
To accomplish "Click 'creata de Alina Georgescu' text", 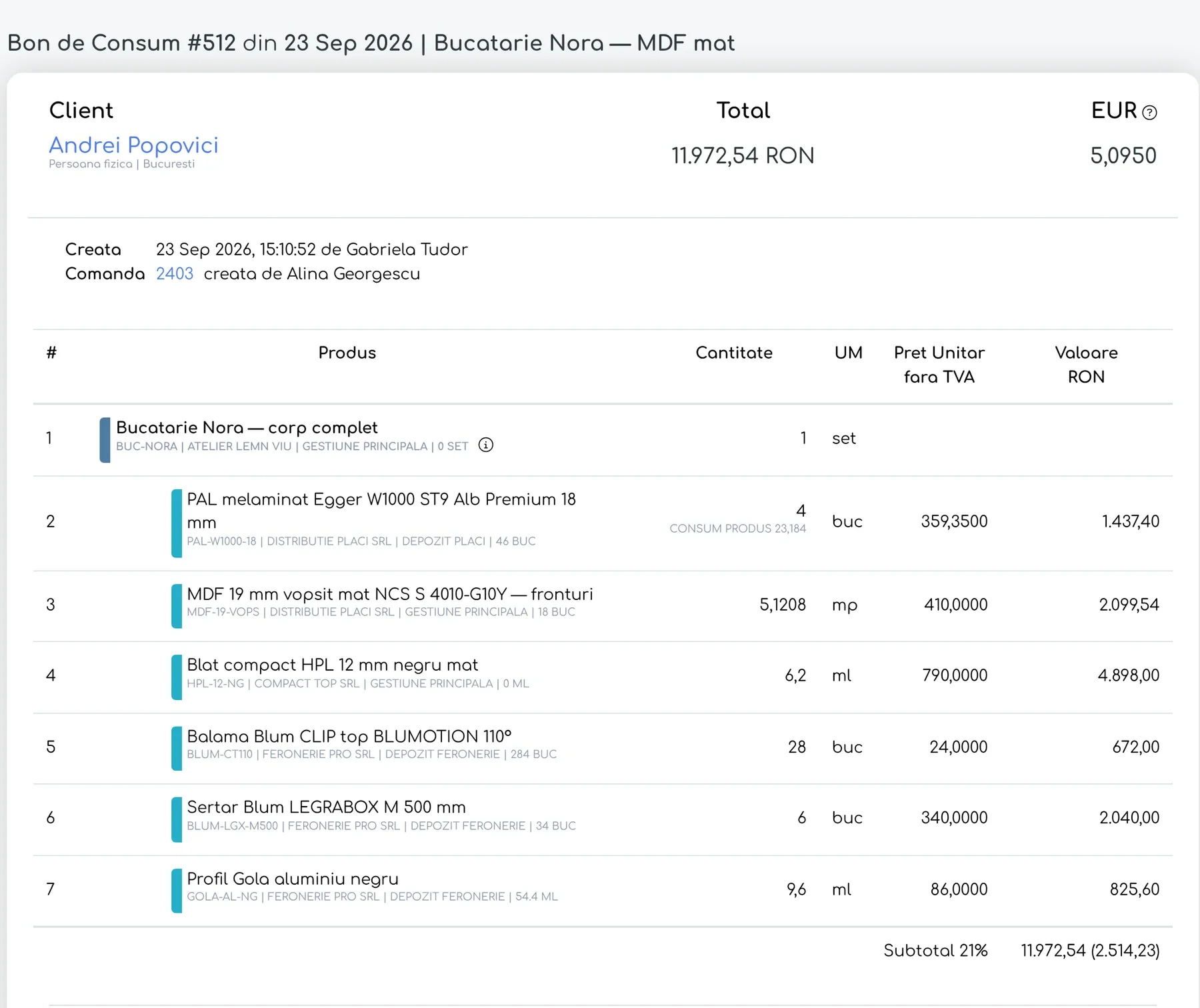I will pyautogui.click(x=312, y=274).
